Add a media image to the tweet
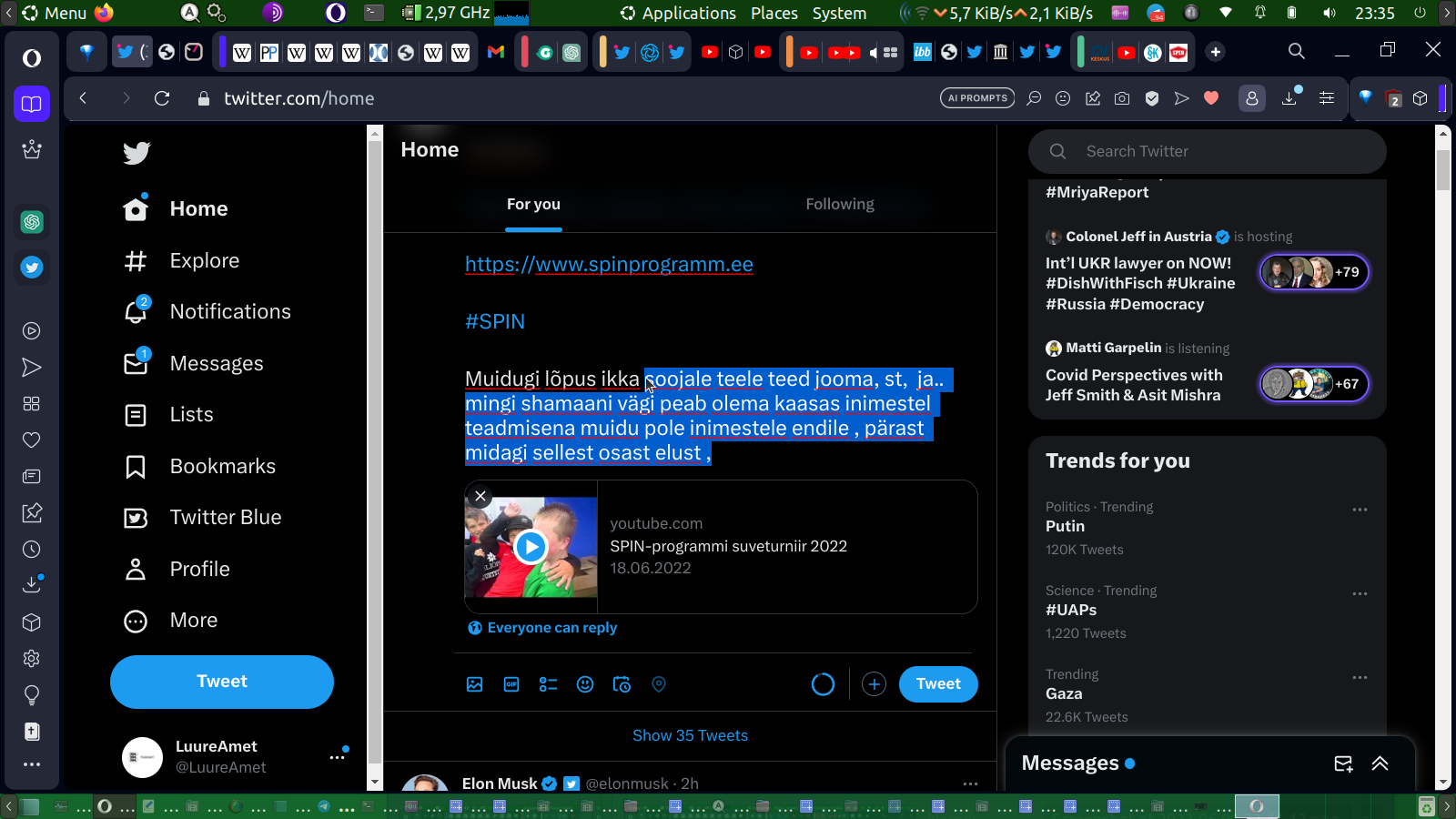 475,684
